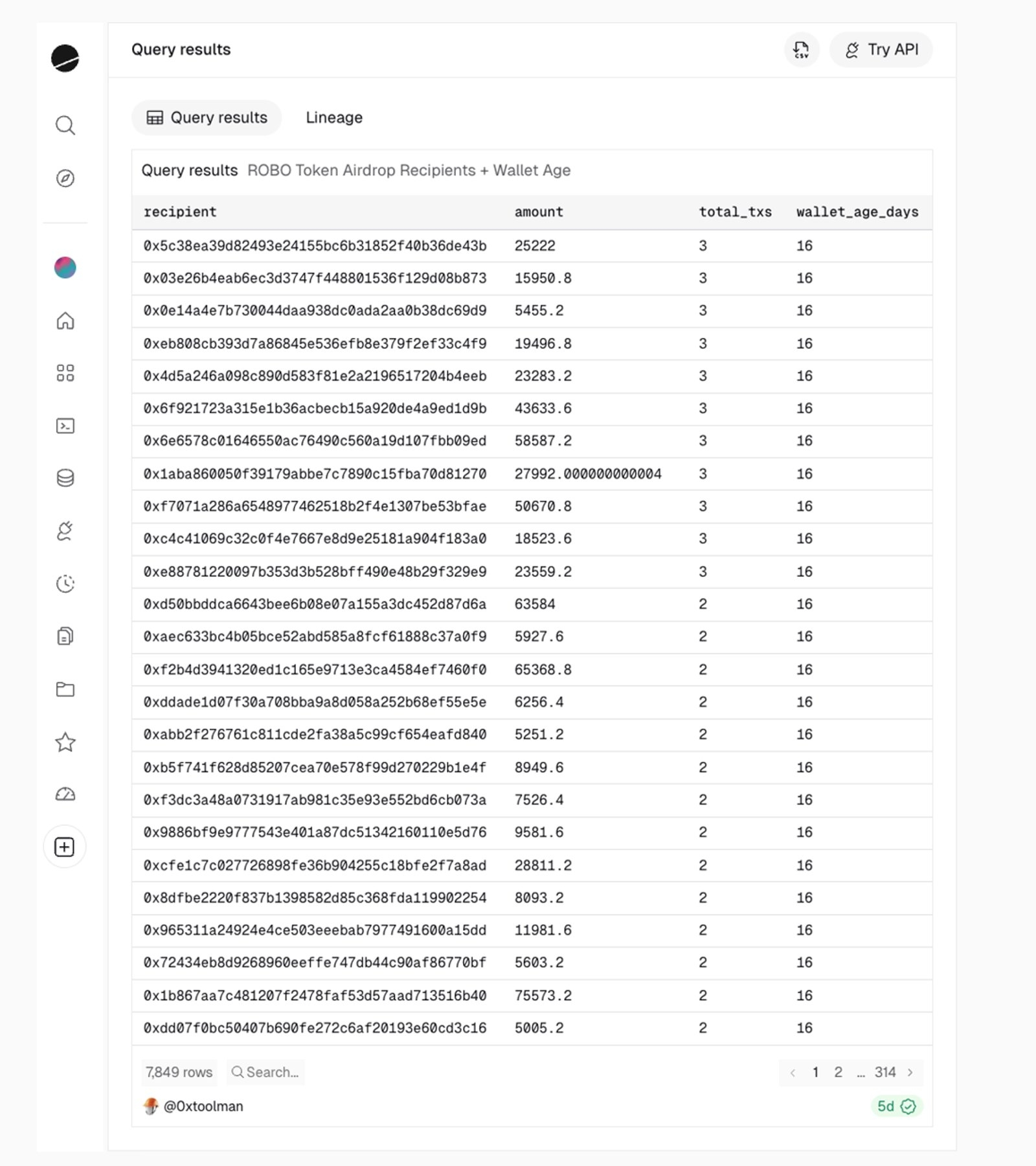Click the plus create-new icon
This screenshot has height=1166, width=1036.
tap(65, 847)
